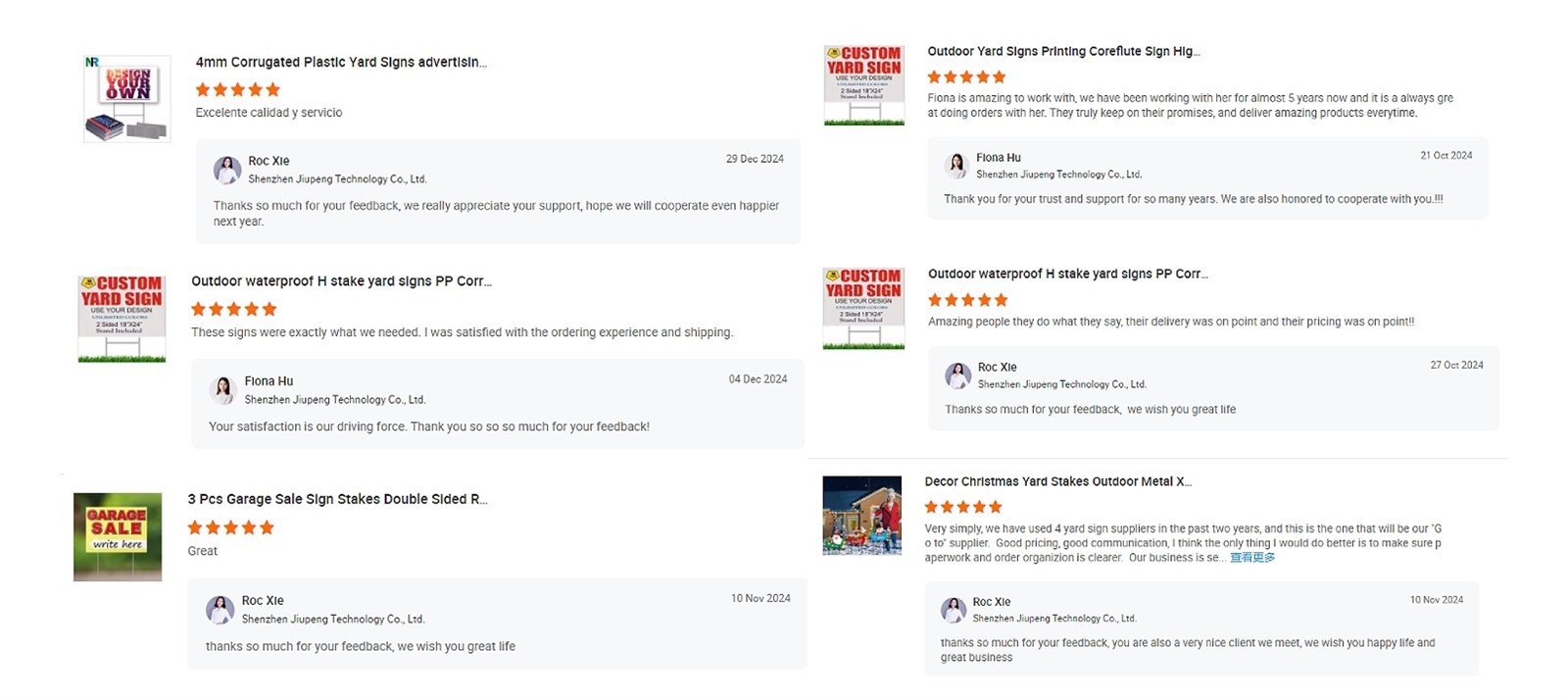The width and height of the screenshot is (1568, 700).
Task: Click the Garage Sale sign product thumbnail
Action: (118, 537)
